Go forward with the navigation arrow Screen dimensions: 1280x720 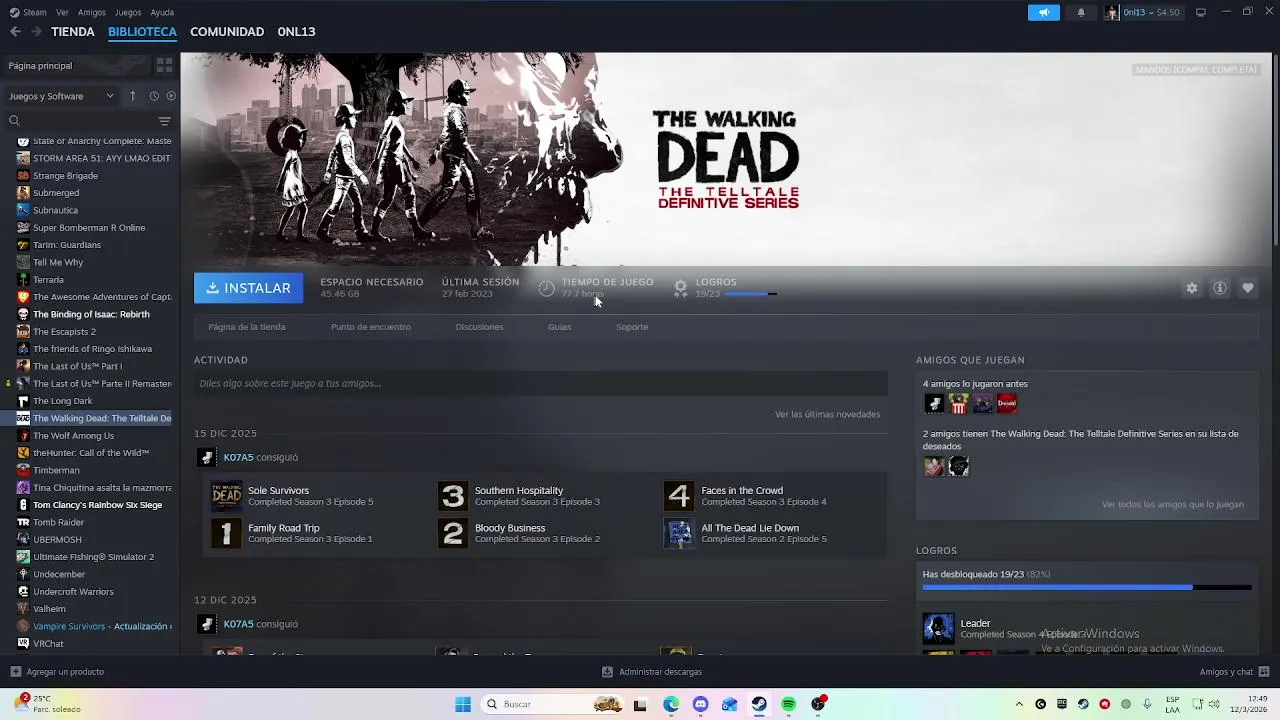pos(36,32)
